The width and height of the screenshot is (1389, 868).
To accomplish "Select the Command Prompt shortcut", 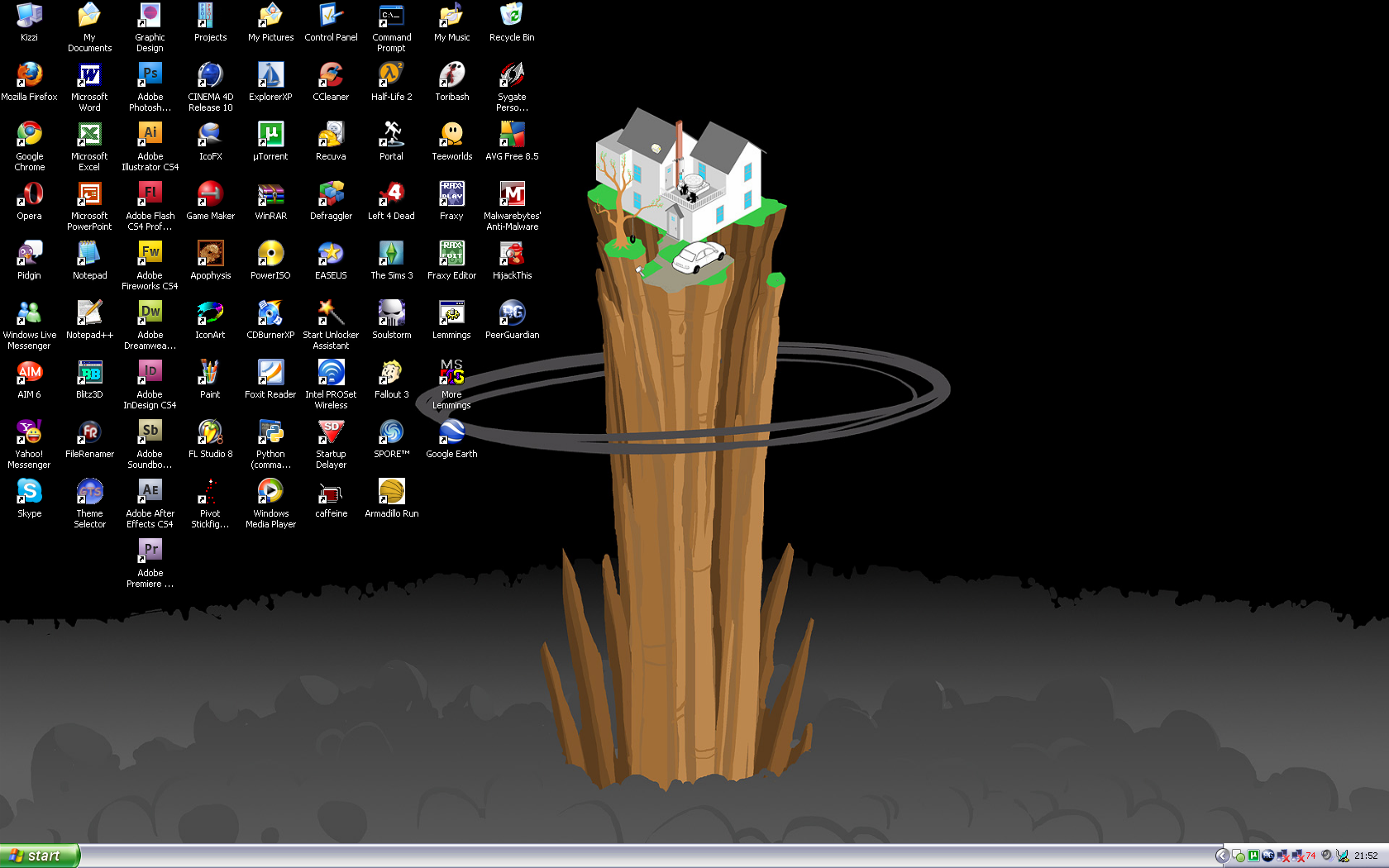I will click(x=391, y=17).
